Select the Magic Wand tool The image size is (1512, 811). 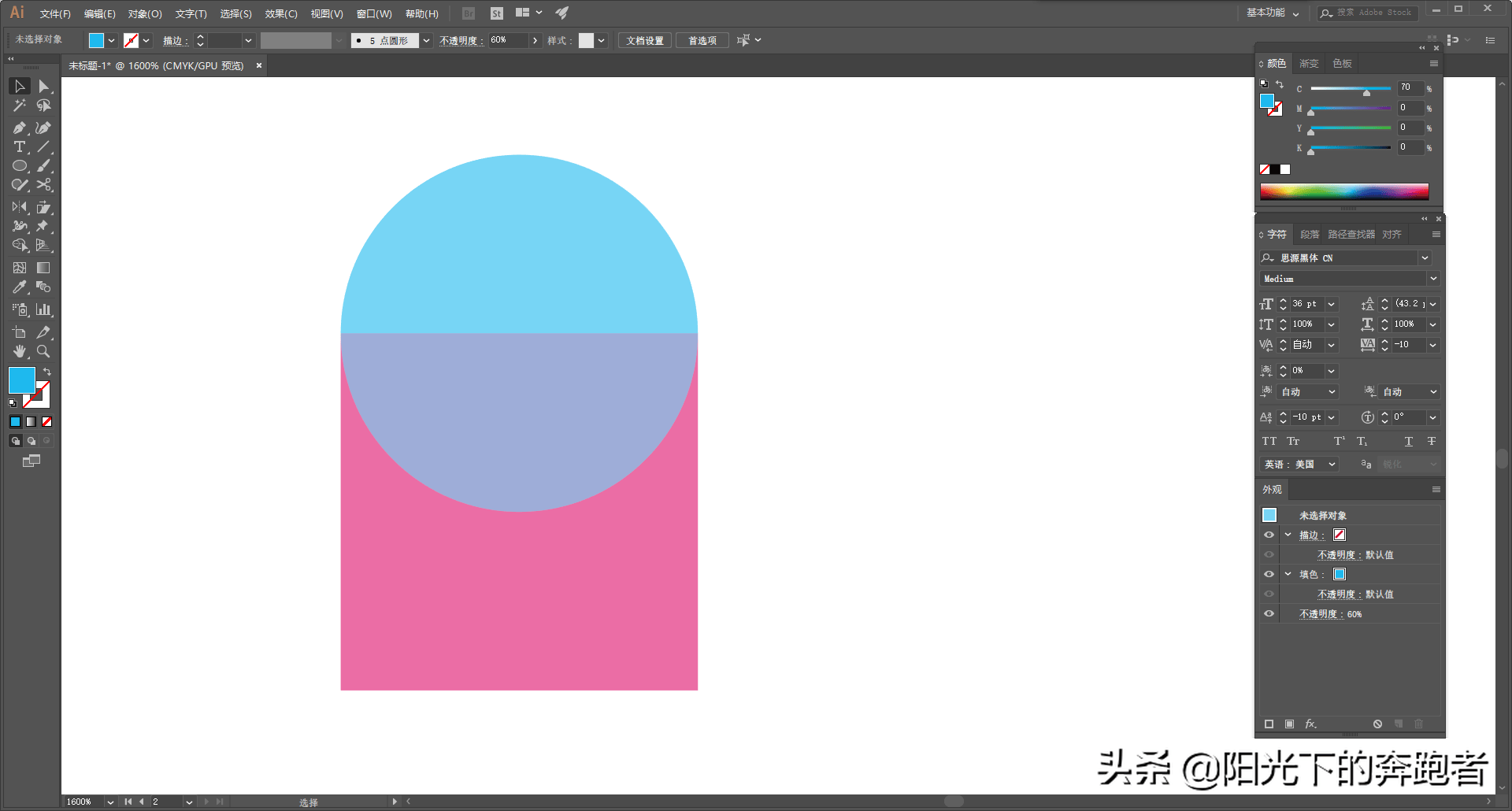[19, 106]
